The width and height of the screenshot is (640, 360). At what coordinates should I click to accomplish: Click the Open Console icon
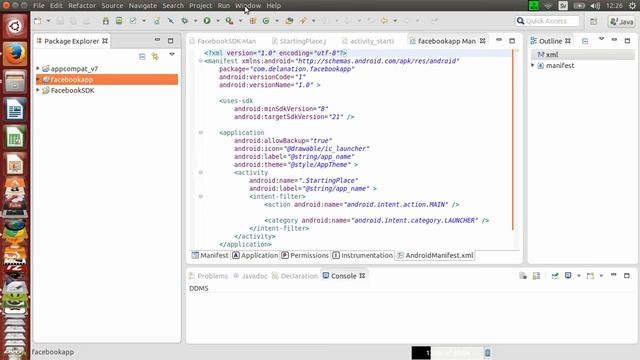click(x=590, y=276)
